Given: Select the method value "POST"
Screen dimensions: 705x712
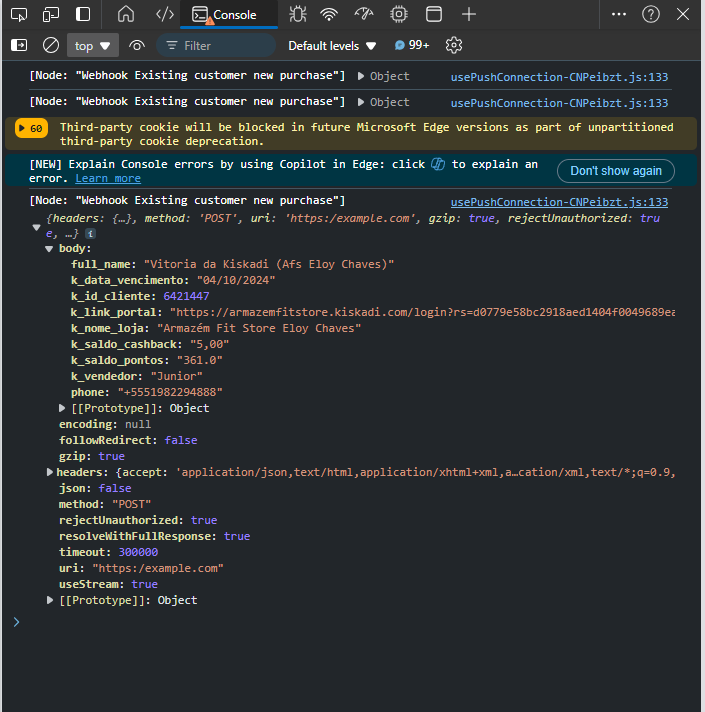Looking at the screenshot, I should click(131, 504).
